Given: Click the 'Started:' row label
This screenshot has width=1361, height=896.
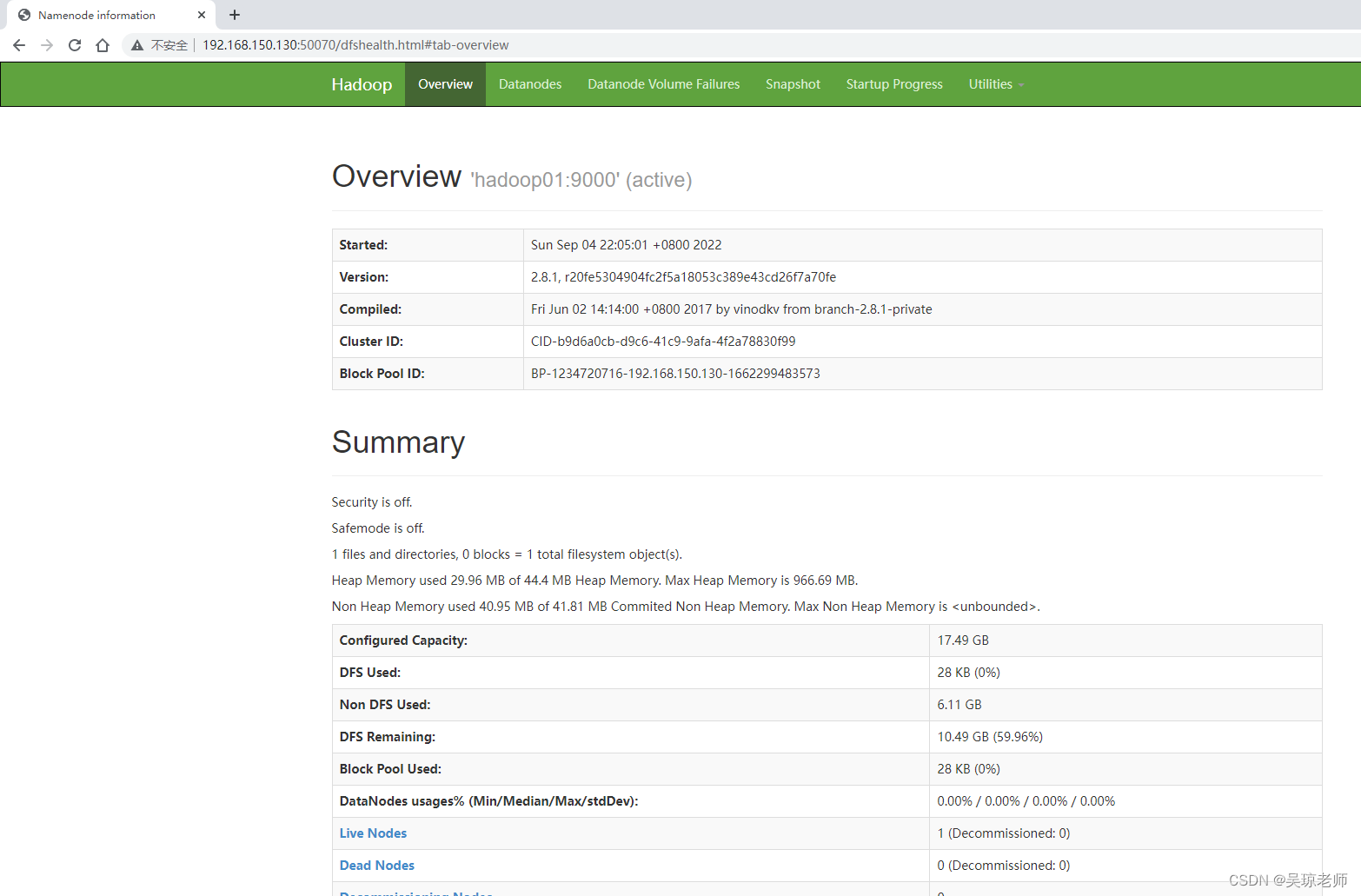Looking at the screenshot, I should pyautogui.click(x=363, y=245).
